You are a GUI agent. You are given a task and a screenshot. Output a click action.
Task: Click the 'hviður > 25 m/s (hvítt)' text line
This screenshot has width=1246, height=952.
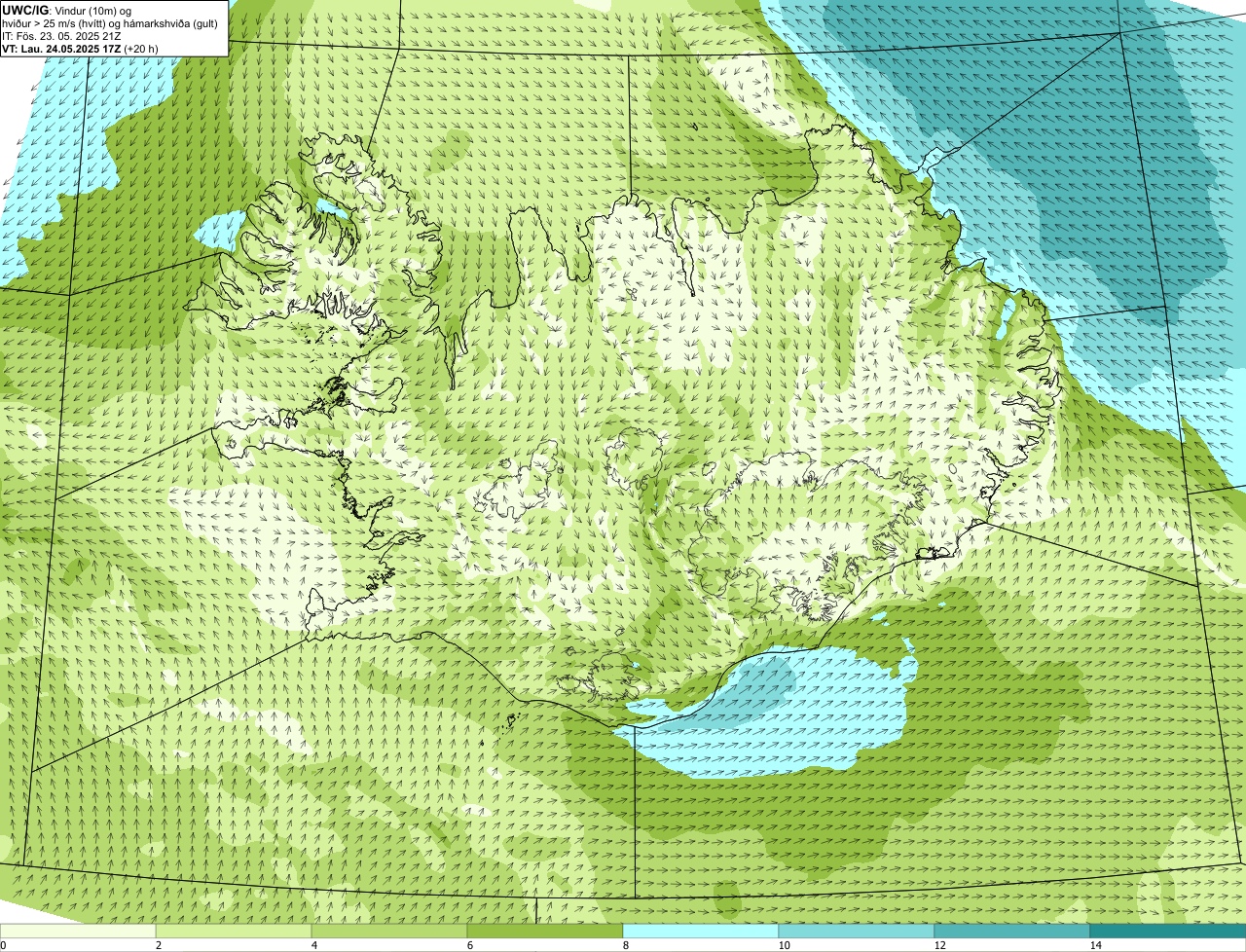coord(109,22)
